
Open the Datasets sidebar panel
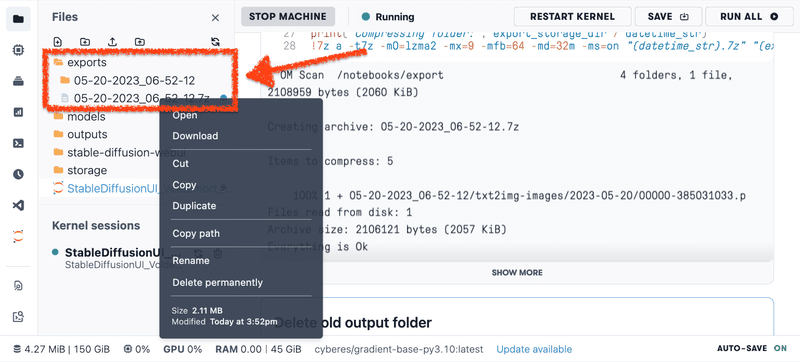(x=18, y=81)
